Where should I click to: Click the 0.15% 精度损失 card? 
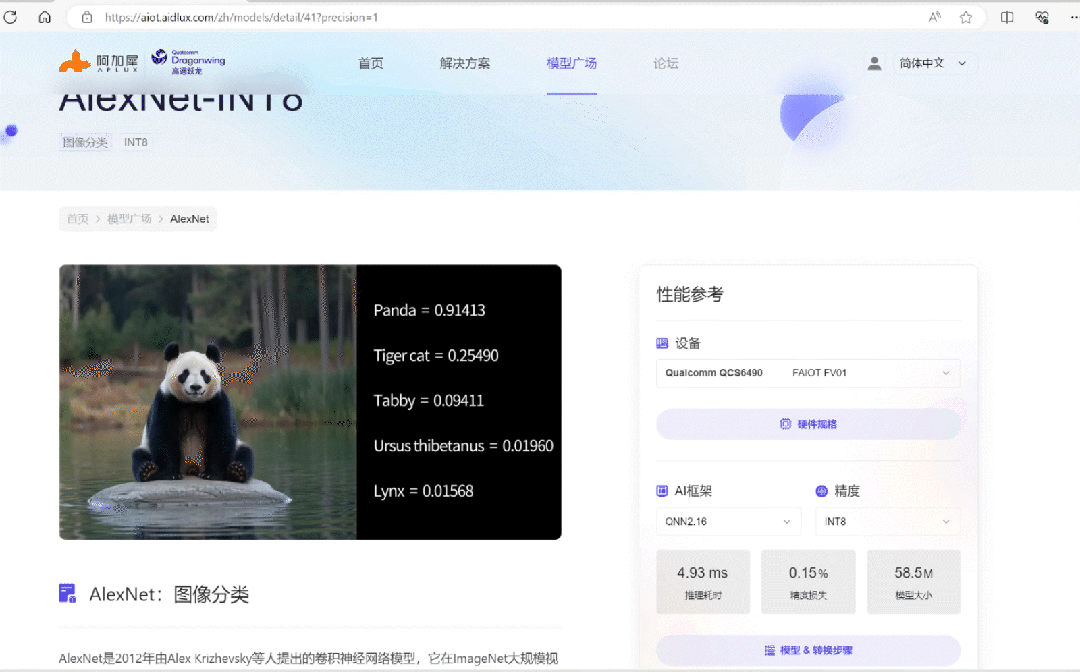point(808,582)
